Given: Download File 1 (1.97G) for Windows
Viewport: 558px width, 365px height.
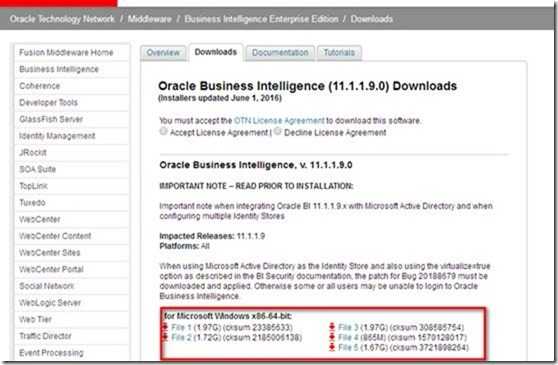Looking at the screenshot, I should pos(181,327).
